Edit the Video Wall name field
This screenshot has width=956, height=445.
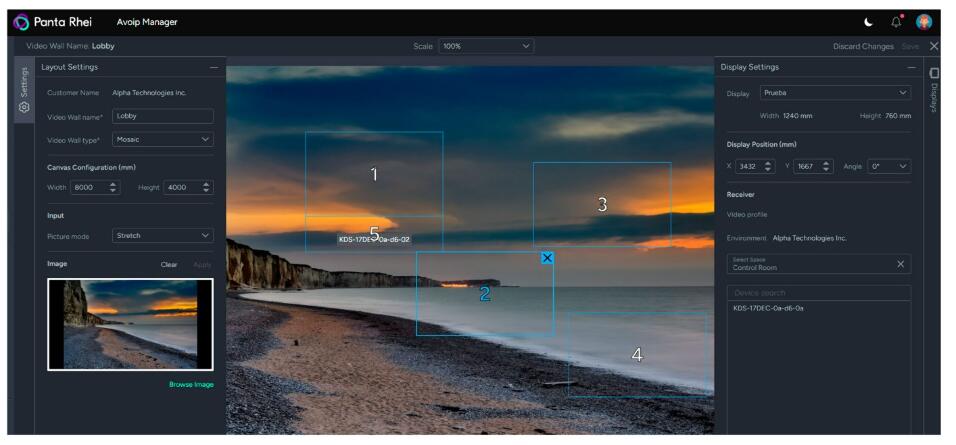(163, 116)
